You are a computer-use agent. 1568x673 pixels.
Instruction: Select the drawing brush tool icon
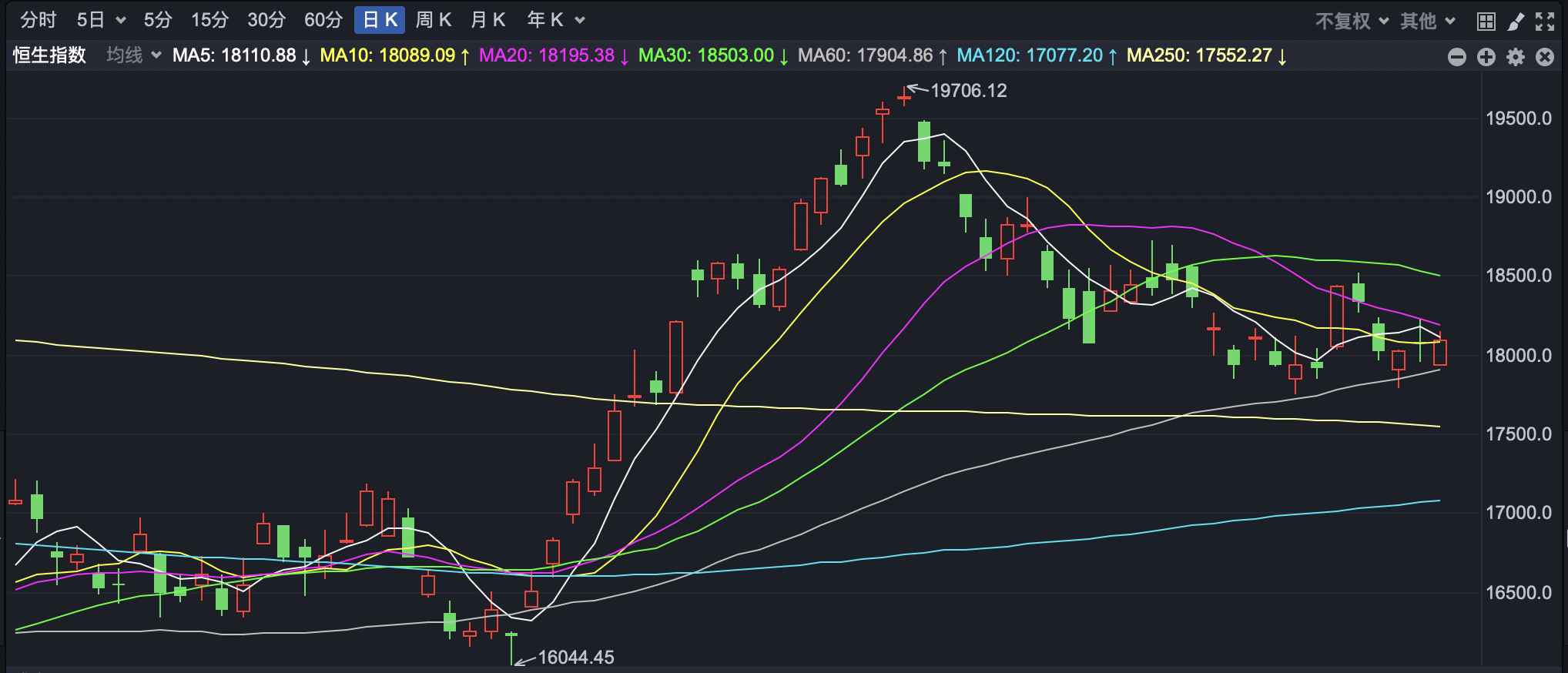tap(1515, 21)
